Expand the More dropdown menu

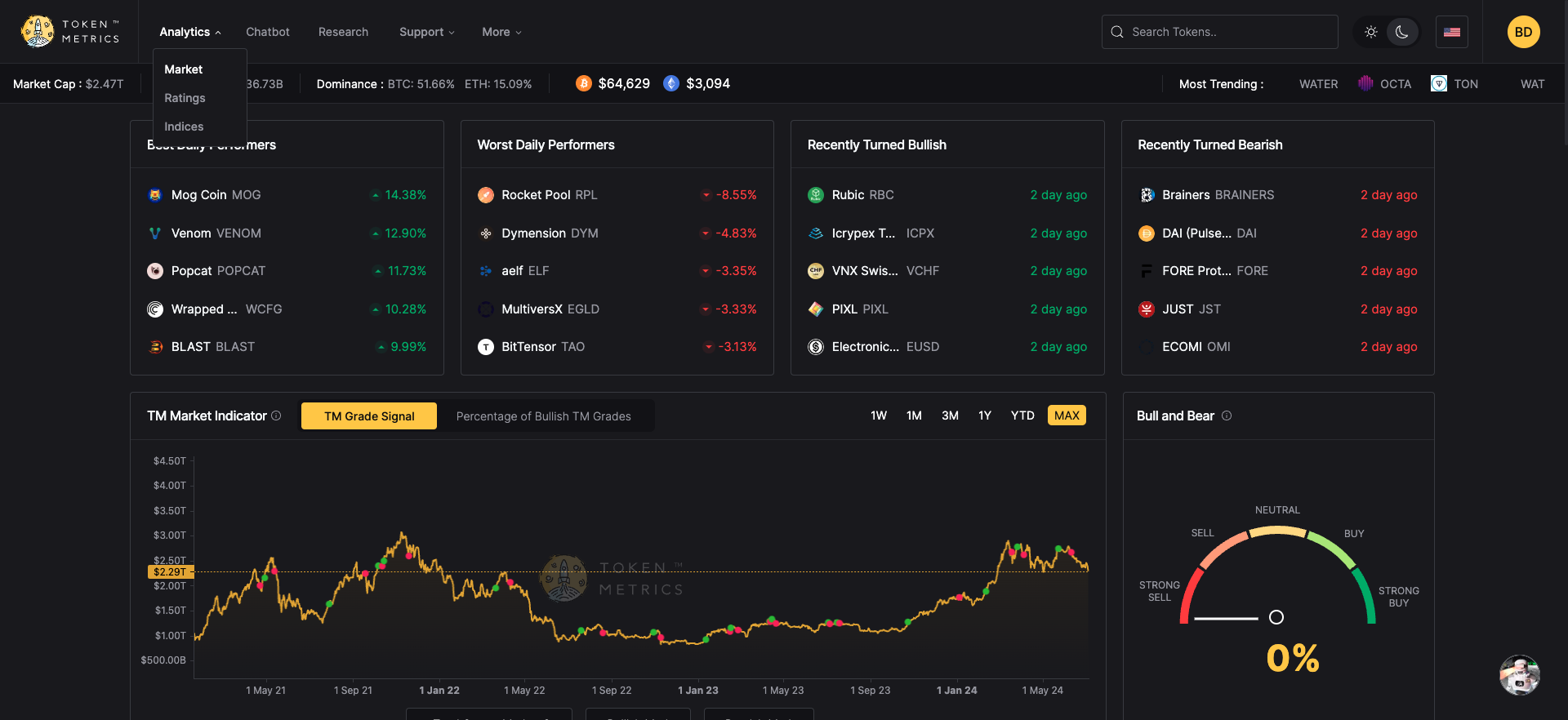click(501, 32)
